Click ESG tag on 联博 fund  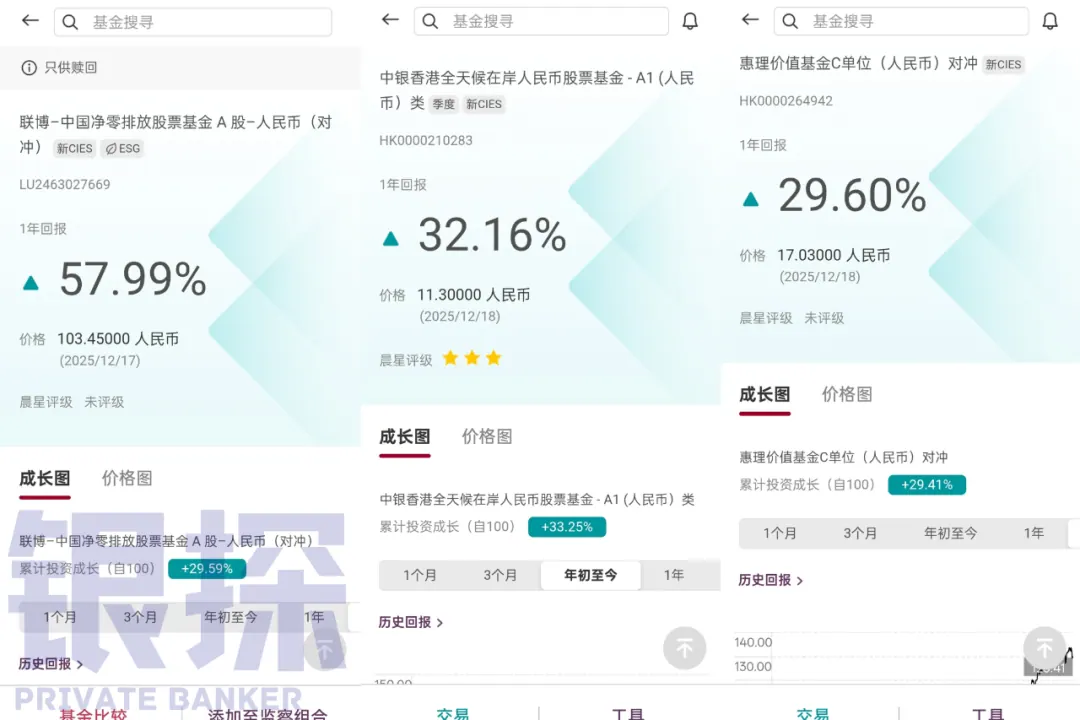click(123, 148)
